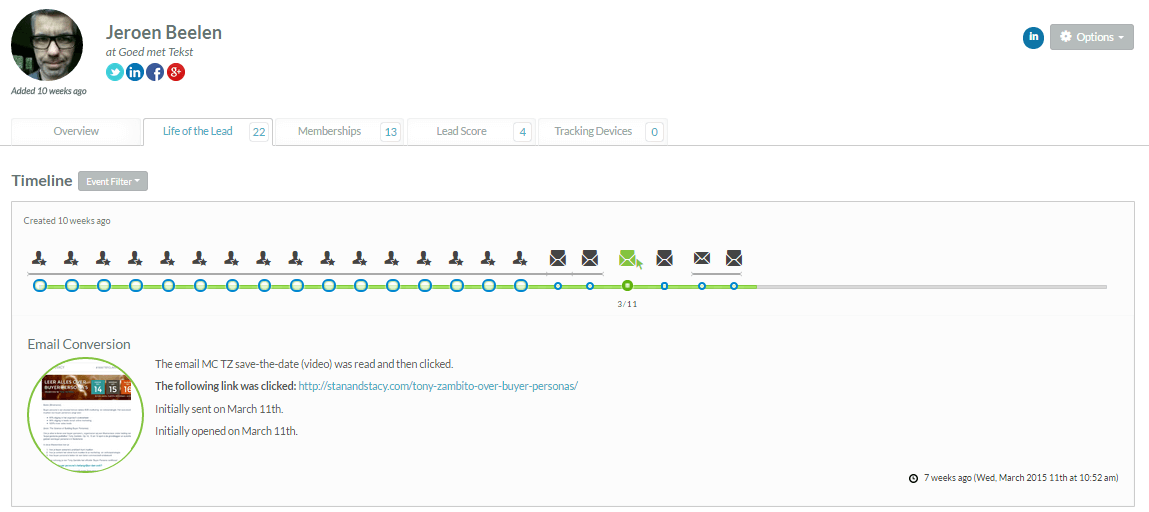The image size is (1149, 512).
Task: Open the LinkedIn icon under the name
Action: [135, 72]
